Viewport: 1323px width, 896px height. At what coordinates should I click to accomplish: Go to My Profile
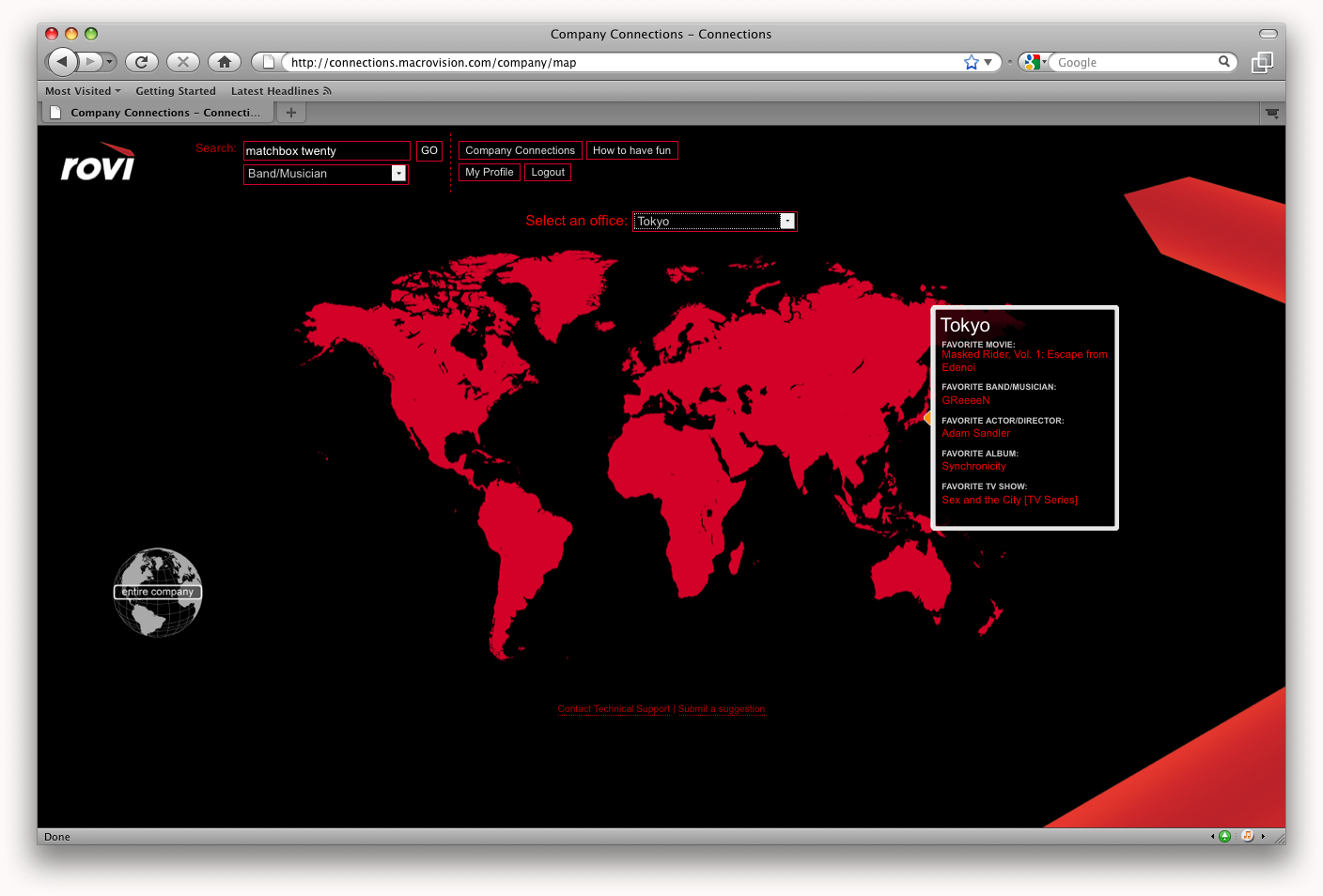[x=489, y=172]
